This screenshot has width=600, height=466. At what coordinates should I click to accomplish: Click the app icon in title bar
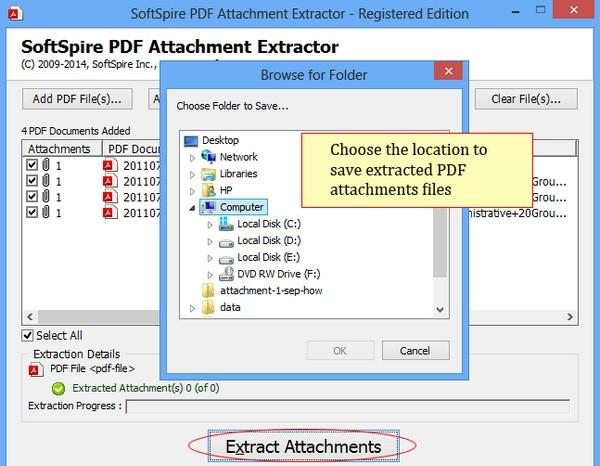pos(15,14)
